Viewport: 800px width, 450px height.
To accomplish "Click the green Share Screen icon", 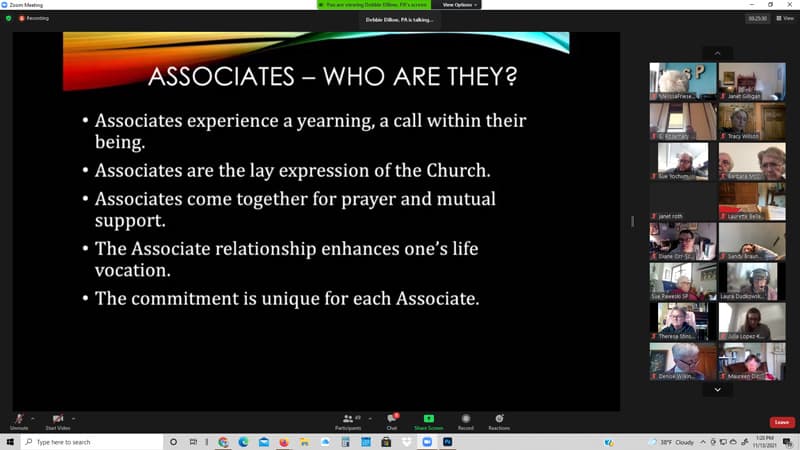I will point(429,419).
